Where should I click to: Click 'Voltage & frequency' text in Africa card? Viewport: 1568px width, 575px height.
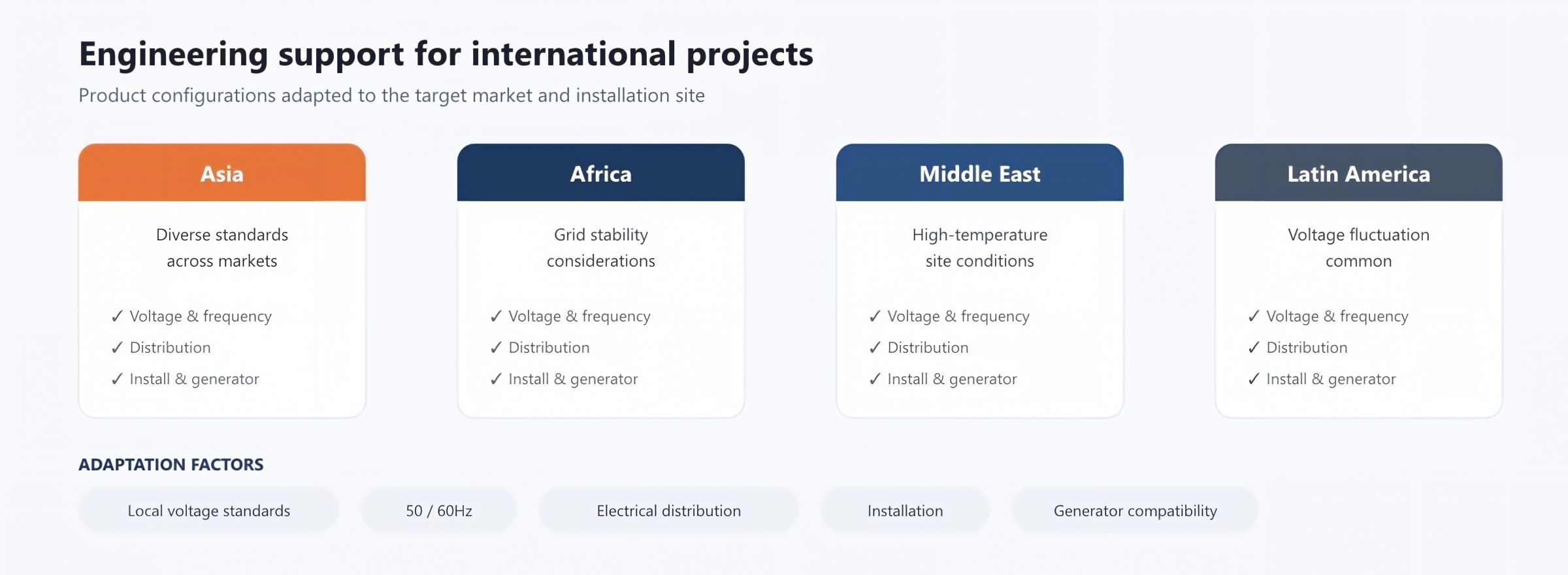[x=580, y=316]
